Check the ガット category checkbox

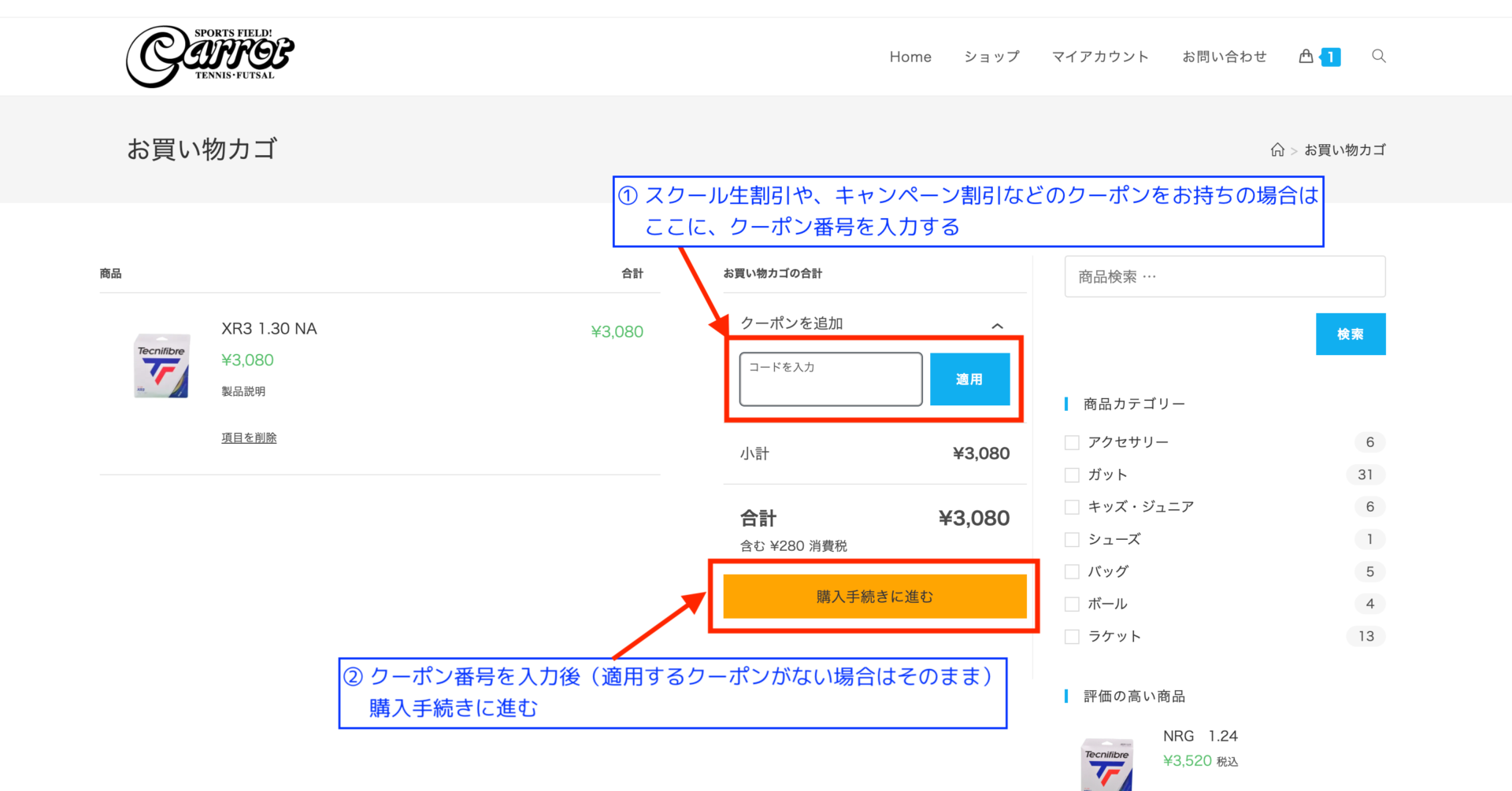pyautogui.click(x=1072, y=475)
